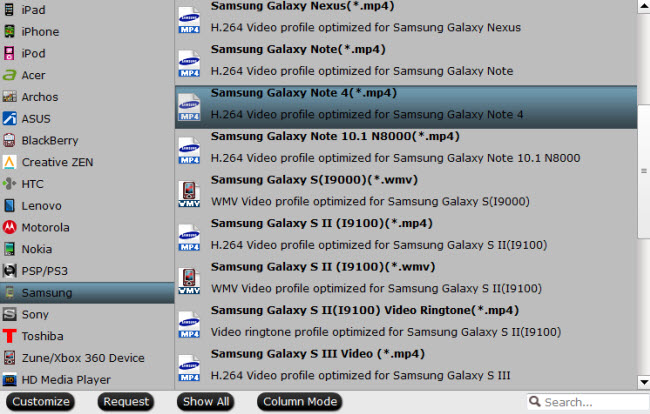Select Samsung Galaxy Note 4(*.mp4) profile
Image resolution: width=650 pixels, height=414 pixels.
click(x=406, y=107)
